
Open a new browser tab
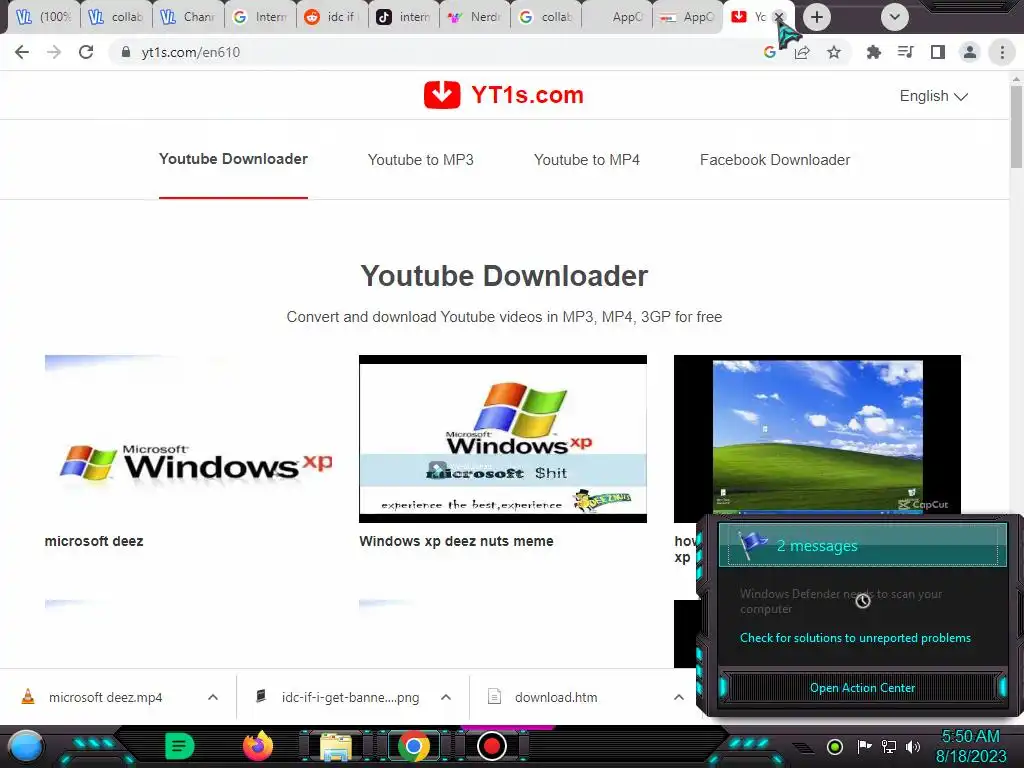pyautogui.click(x=817, y=17)
